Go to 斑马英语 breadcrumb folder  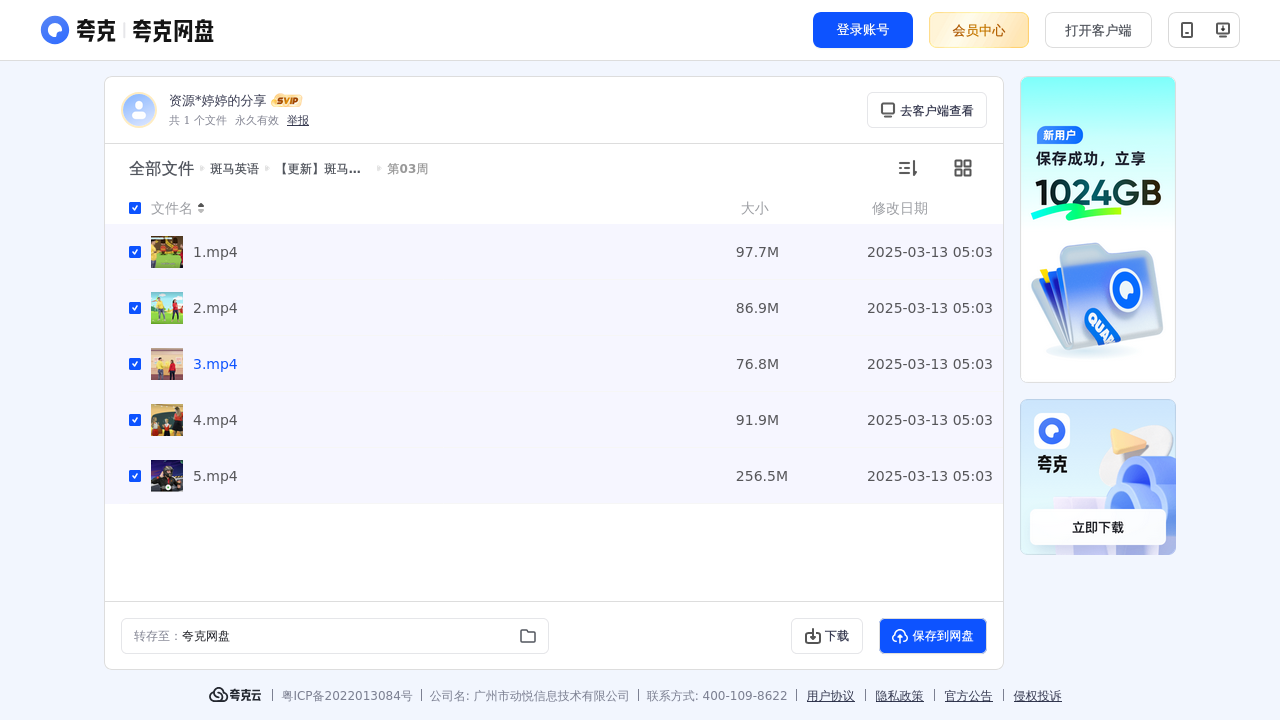click(x=234, y=169)
